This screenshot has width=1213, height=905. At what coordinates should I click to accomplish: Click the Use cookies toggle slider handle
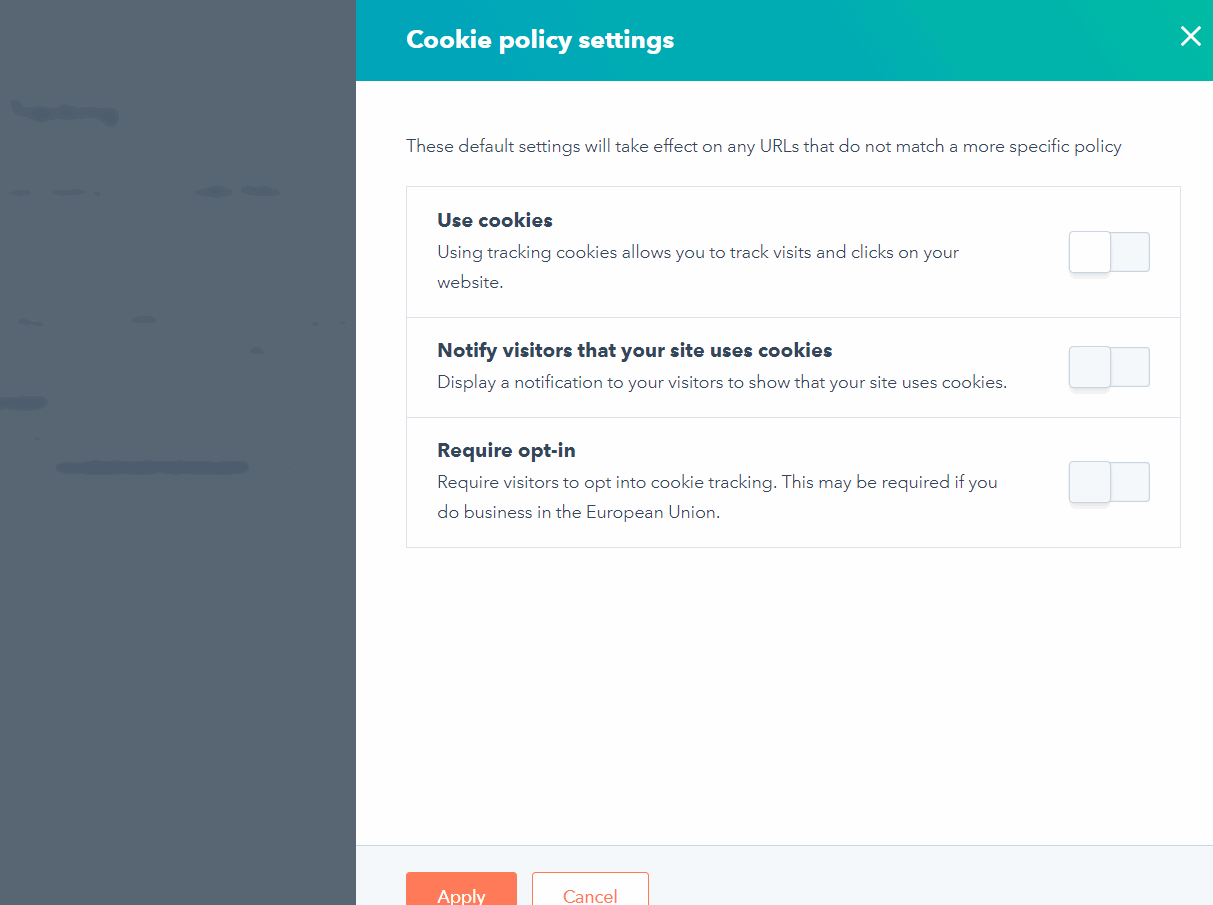(1089, 252)
